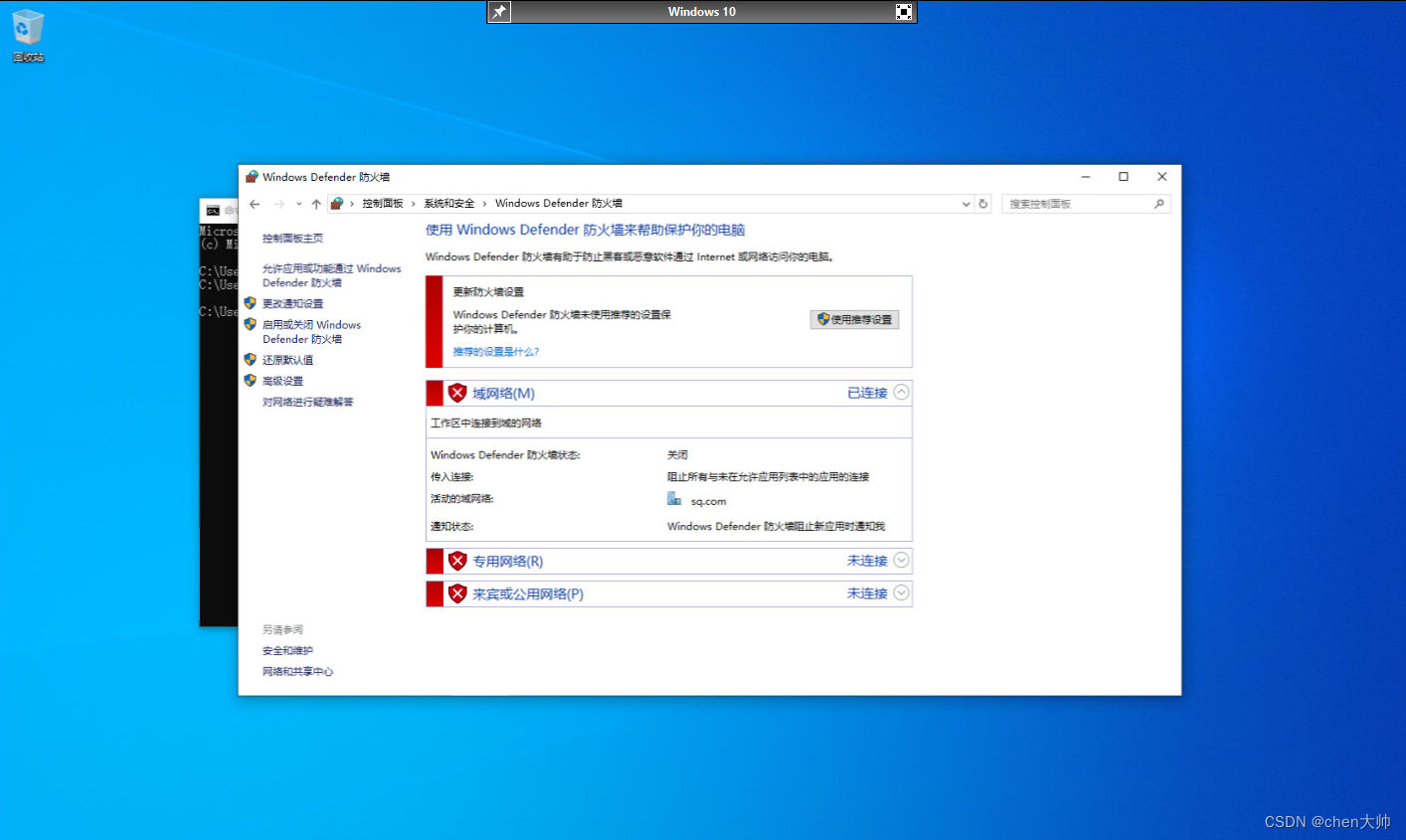Open the Recycle Bin desktop icon
Image resolution: width=1406 pixels, height=840 pixels.
[28, 36]
